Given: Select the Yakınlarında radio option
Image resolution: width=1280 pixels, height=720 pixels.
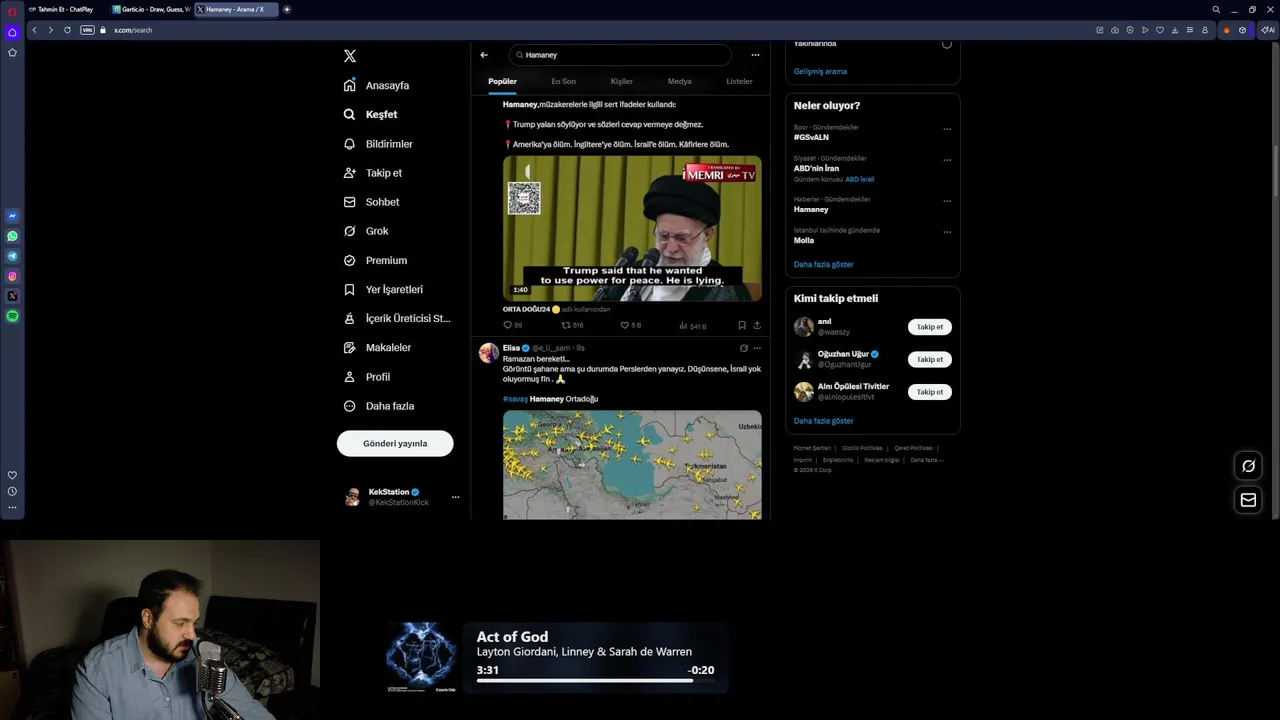Looking at the screenshot, I should [x=947, y=44].
